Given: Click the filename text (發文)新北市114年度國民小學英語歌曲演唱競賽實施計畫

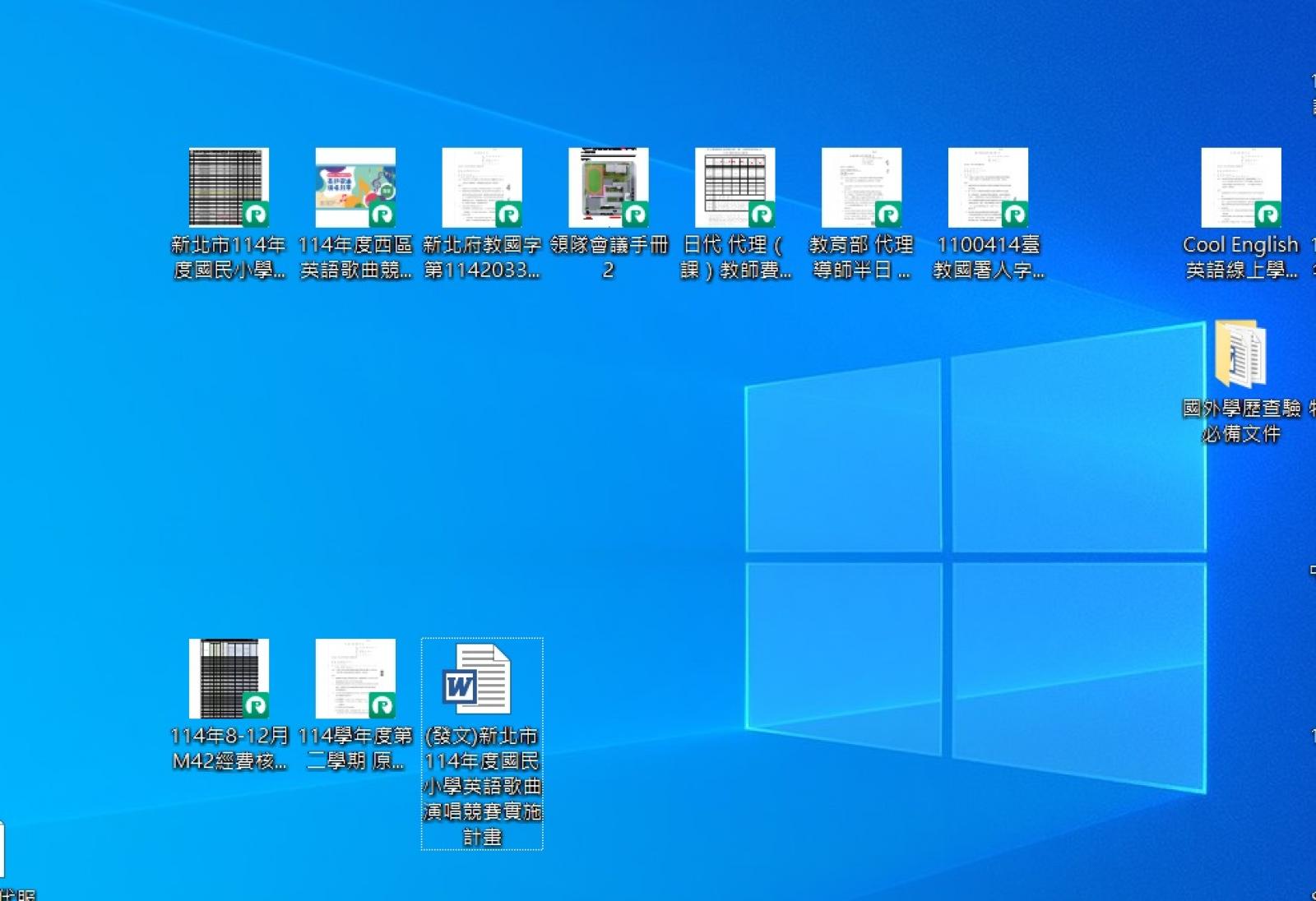Looking at the screenshot, I should 482,786.
